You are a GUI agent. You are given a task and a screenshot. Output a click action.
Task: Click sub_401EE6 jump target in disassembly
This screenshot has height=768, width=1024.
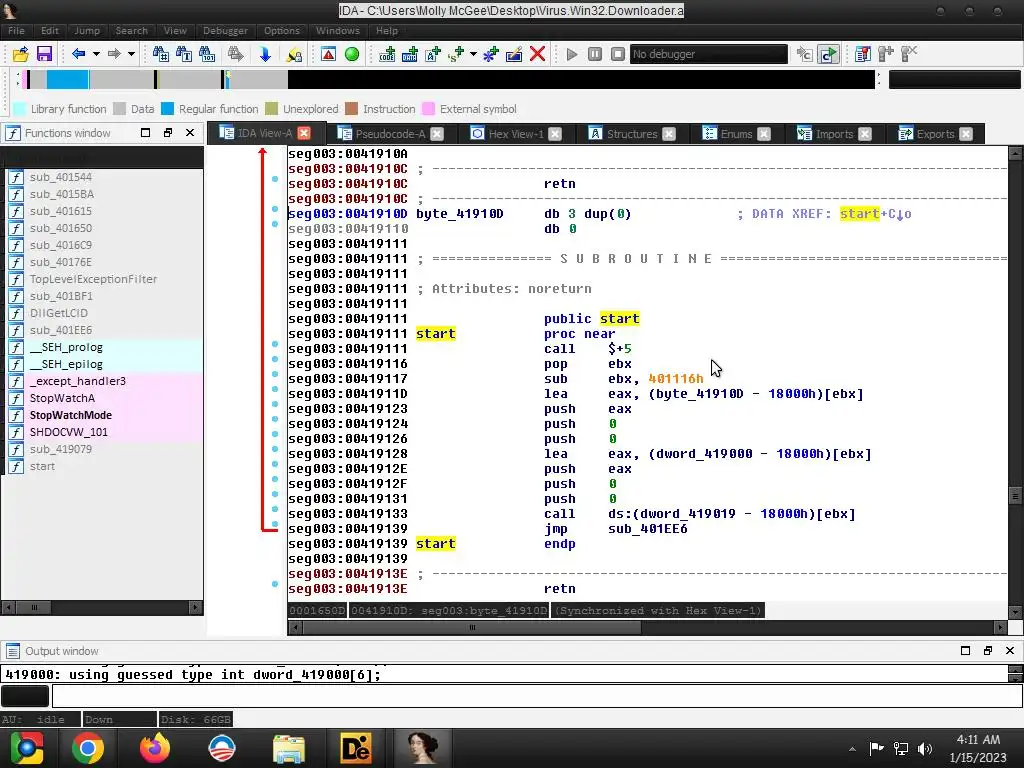pos(647,528)
